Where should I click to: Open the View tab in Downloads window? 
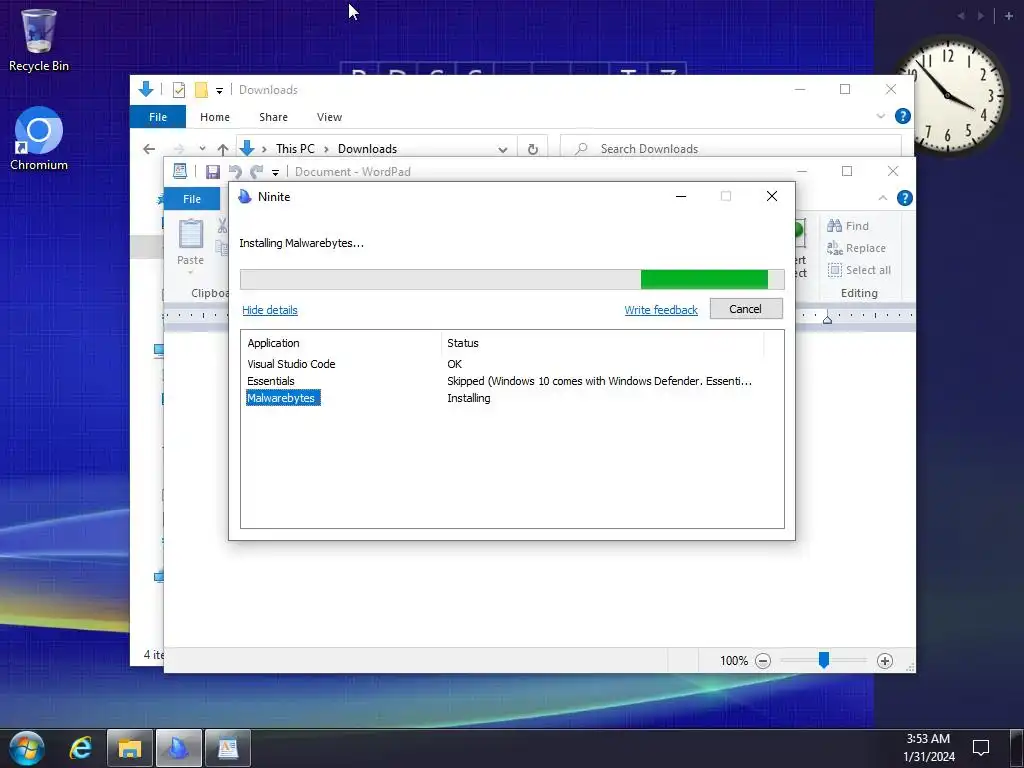(329, 117)
